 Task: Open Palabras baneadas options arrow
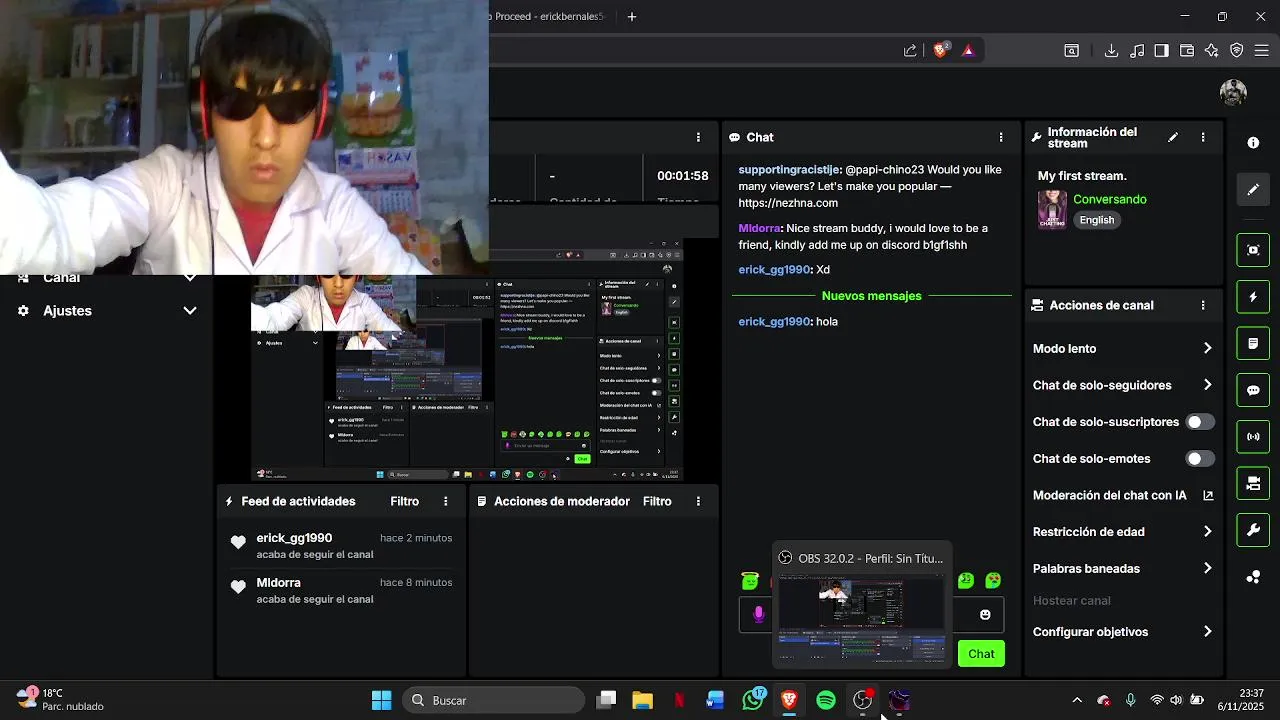coord(1207,568)
